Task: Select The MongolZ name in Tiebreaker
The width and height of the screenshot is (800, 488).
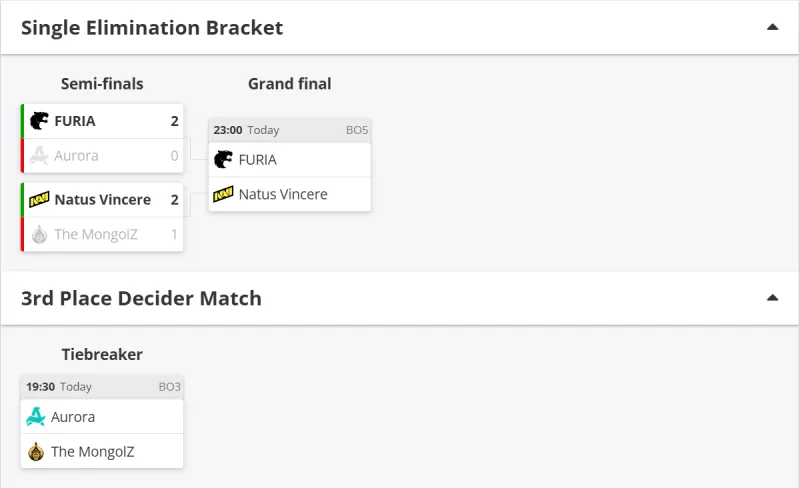Action: point(93,451)
